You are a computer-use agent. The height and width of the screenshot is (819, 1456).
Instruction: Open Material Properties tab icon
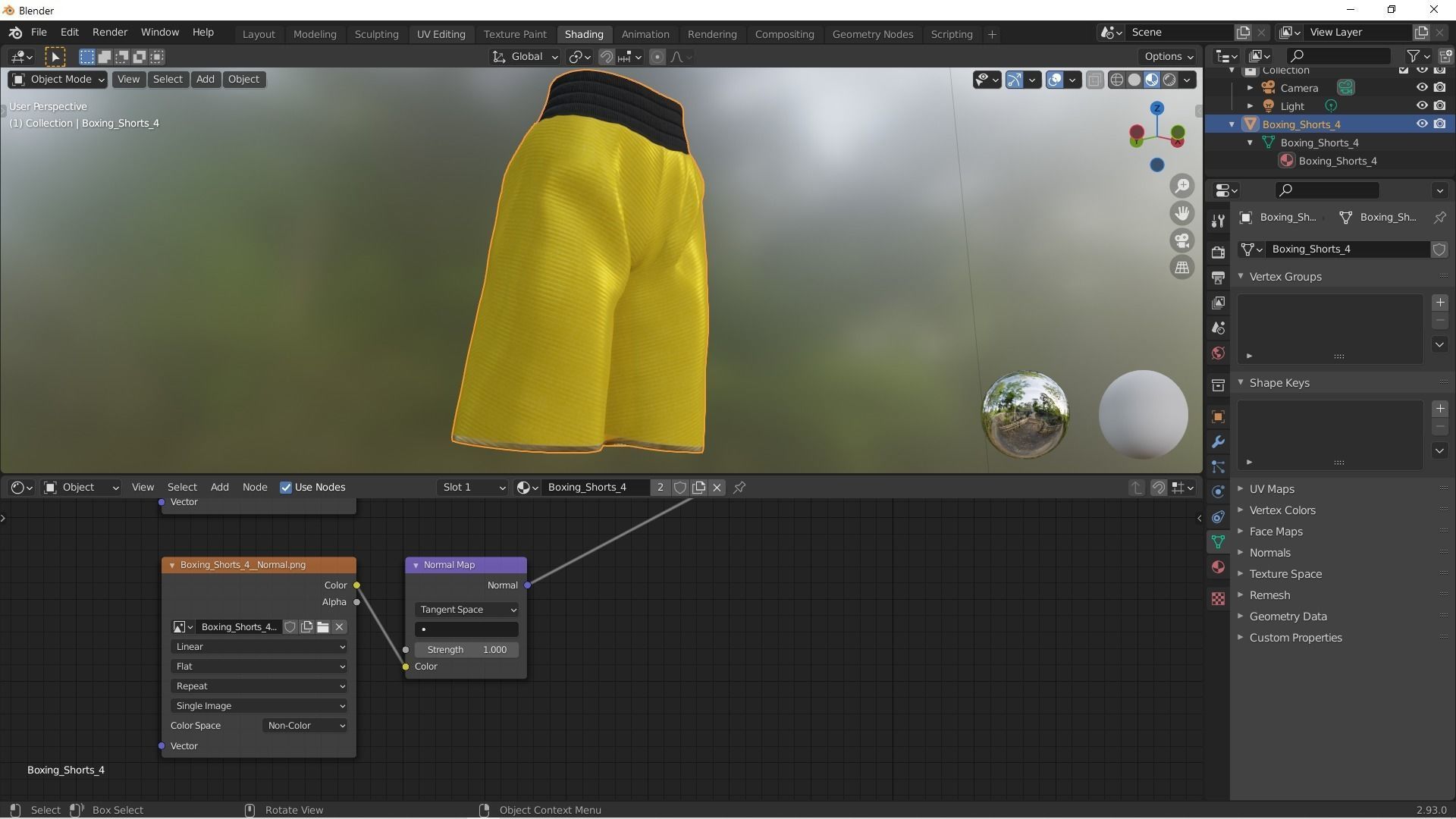click(1218, 567)
